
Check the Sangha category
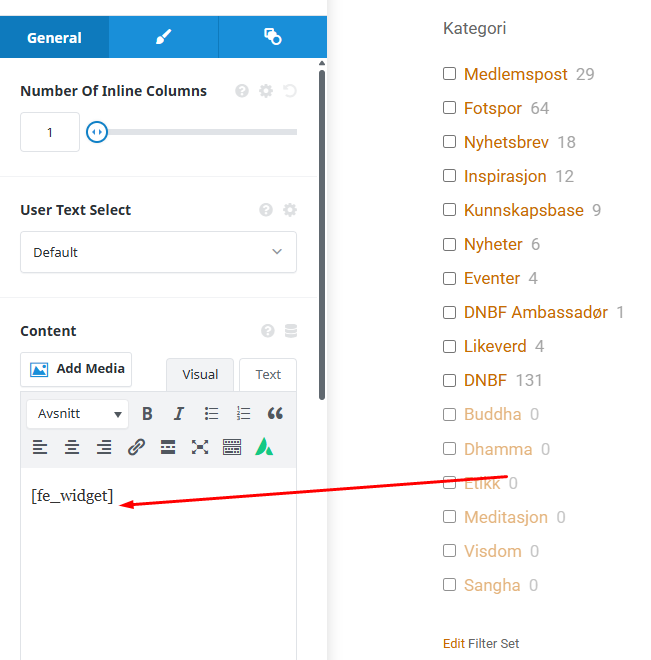coord(449,585)
